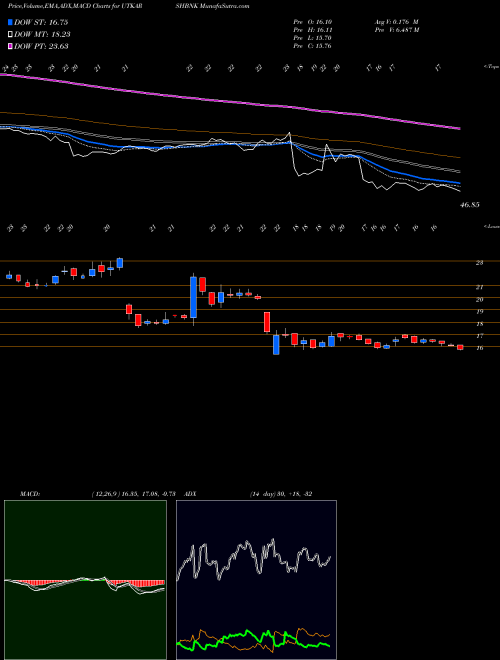Click the tall blue candlestick near price 21
Screen dimensions: 500x660
pyautogui.click(x=193, y=297)
